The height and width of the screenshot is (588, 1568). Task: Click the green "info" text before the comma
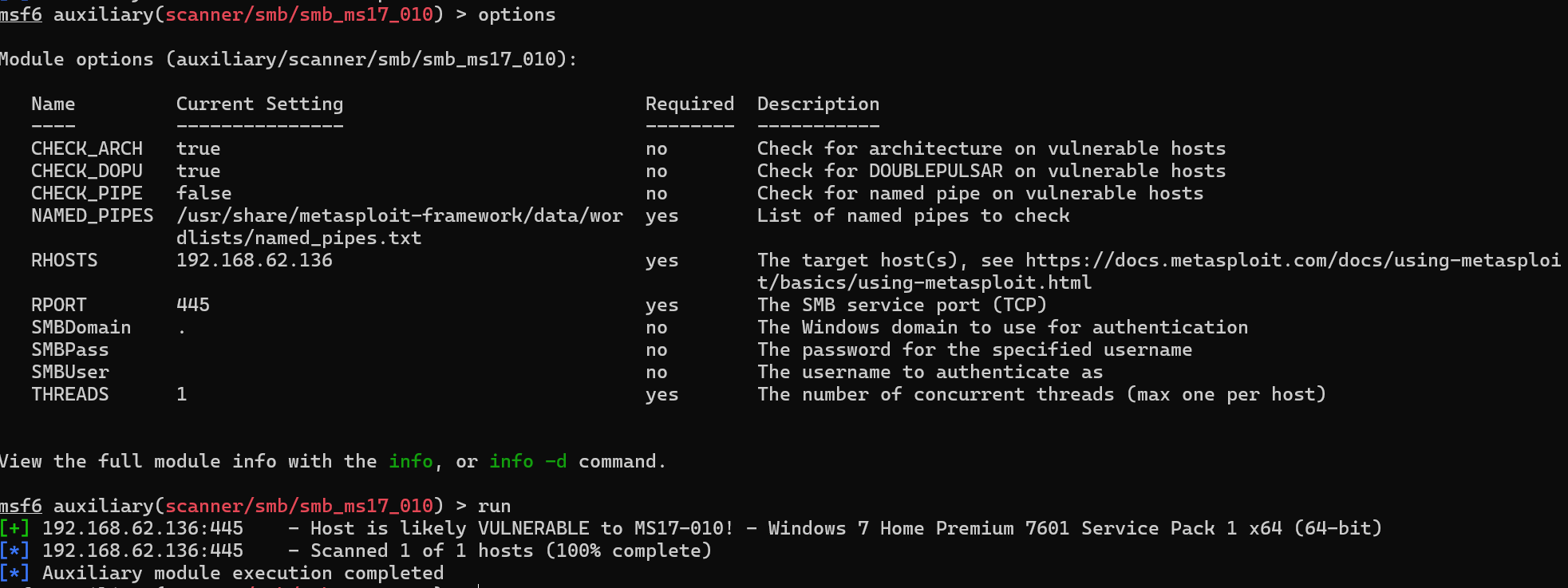[410, 461]
